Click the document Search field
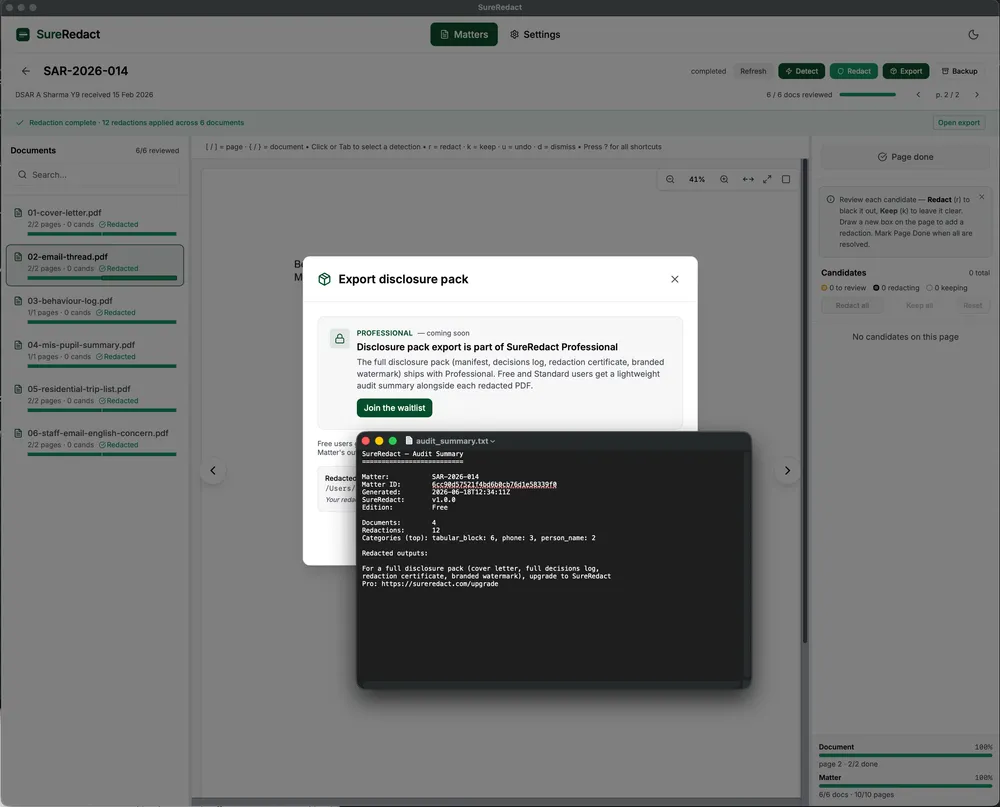The width and height of the screenshot is (1000, 807). pyautogui.click(x=96, y=175)
